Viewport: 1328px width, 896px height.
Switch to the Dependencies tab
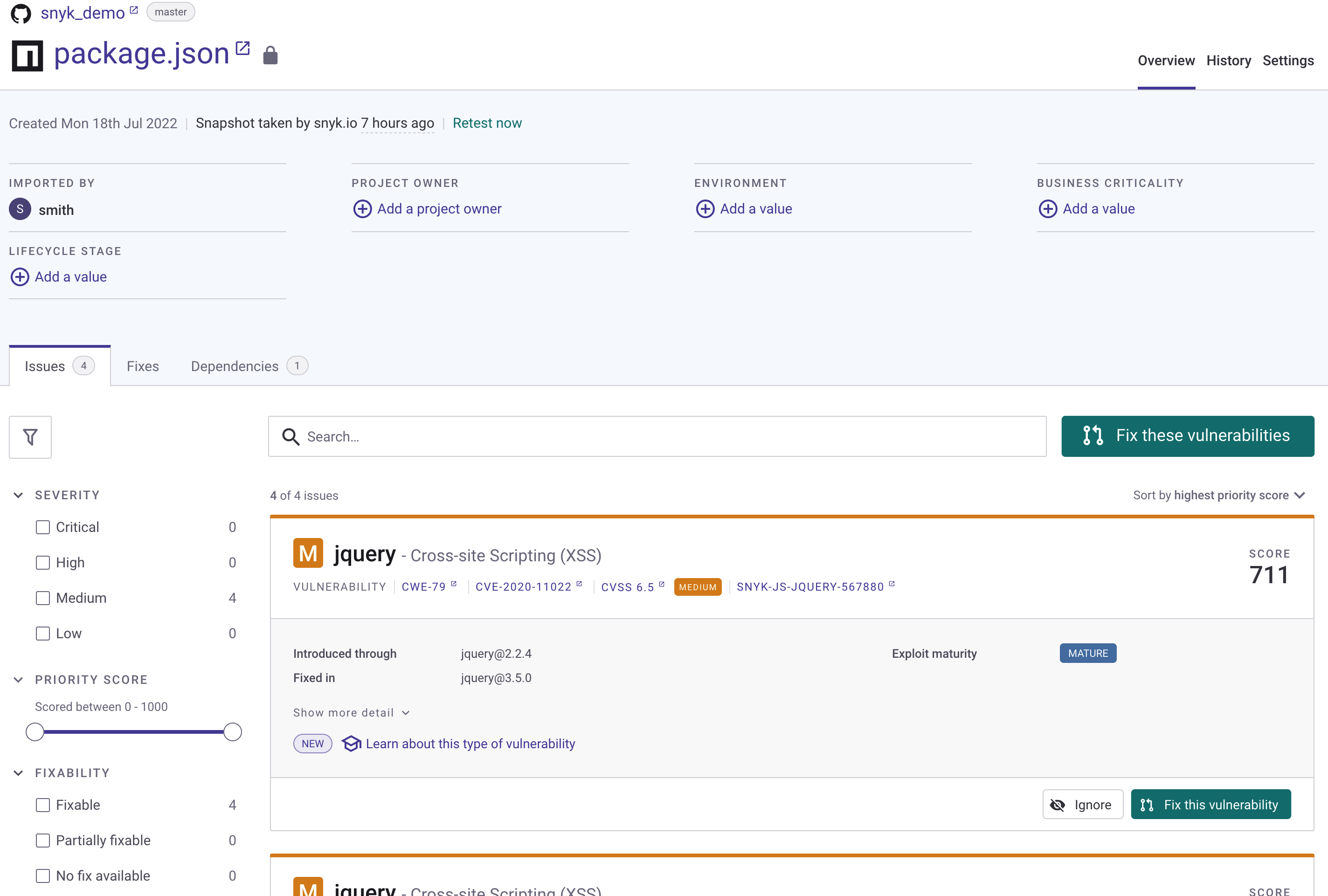click(249, 366)
